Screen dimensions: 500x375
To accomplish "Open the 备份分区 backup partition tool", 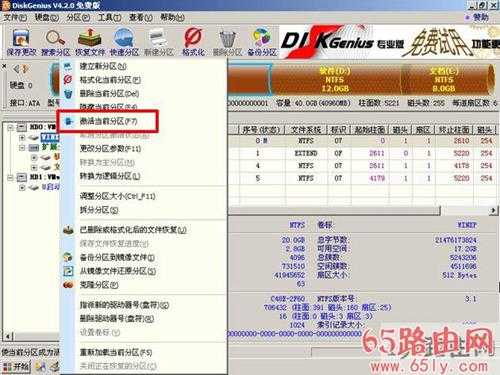I will [262, 42].
